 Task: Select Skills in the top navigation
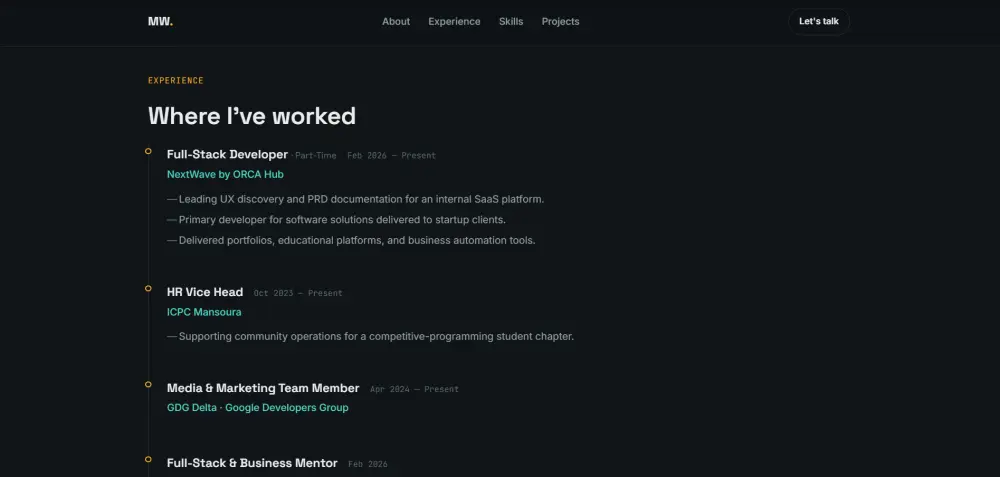pyautogui.click(x=511, y=22)
